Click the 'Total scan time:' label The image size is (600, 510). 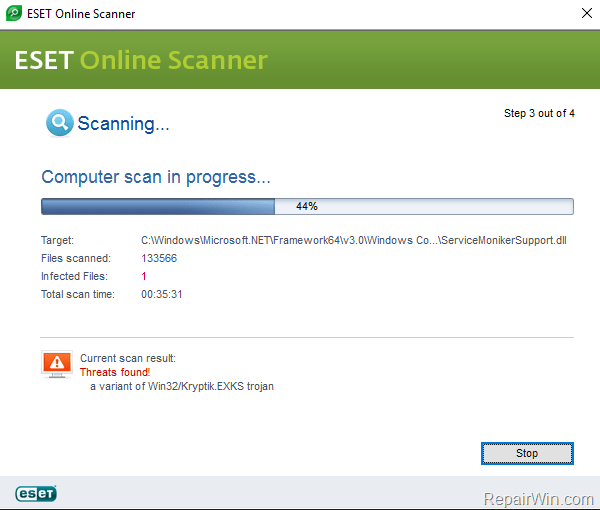78,294
